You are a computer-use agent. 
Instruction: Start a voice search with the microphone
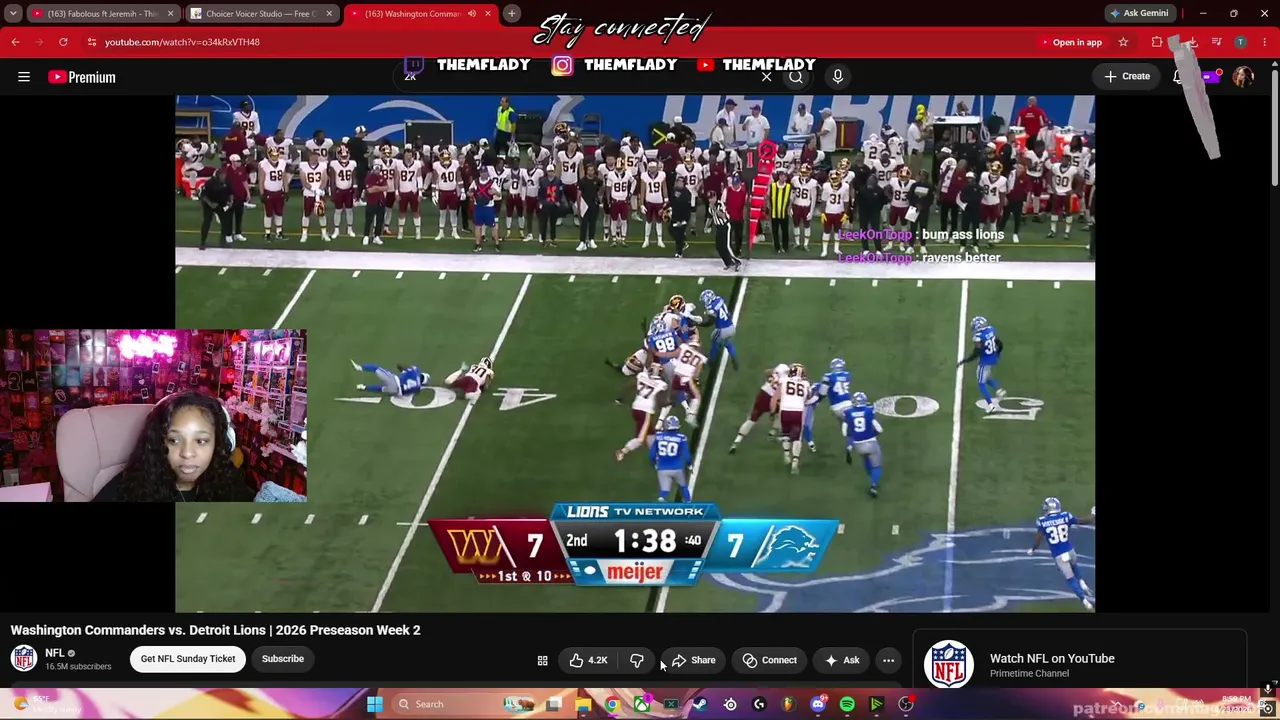point(838,76)
